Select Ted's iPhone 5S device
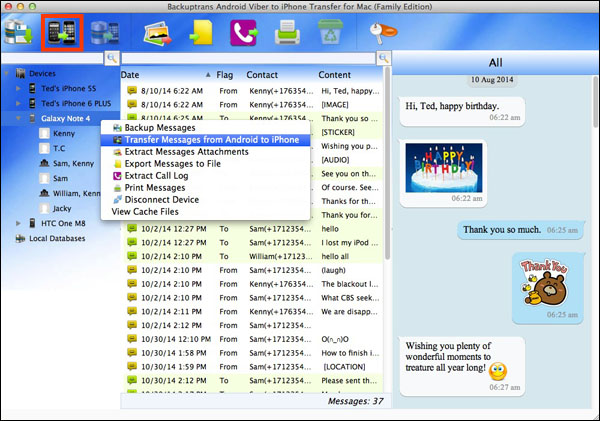Screen dimensions: 600x421 (x=68, y=88)
